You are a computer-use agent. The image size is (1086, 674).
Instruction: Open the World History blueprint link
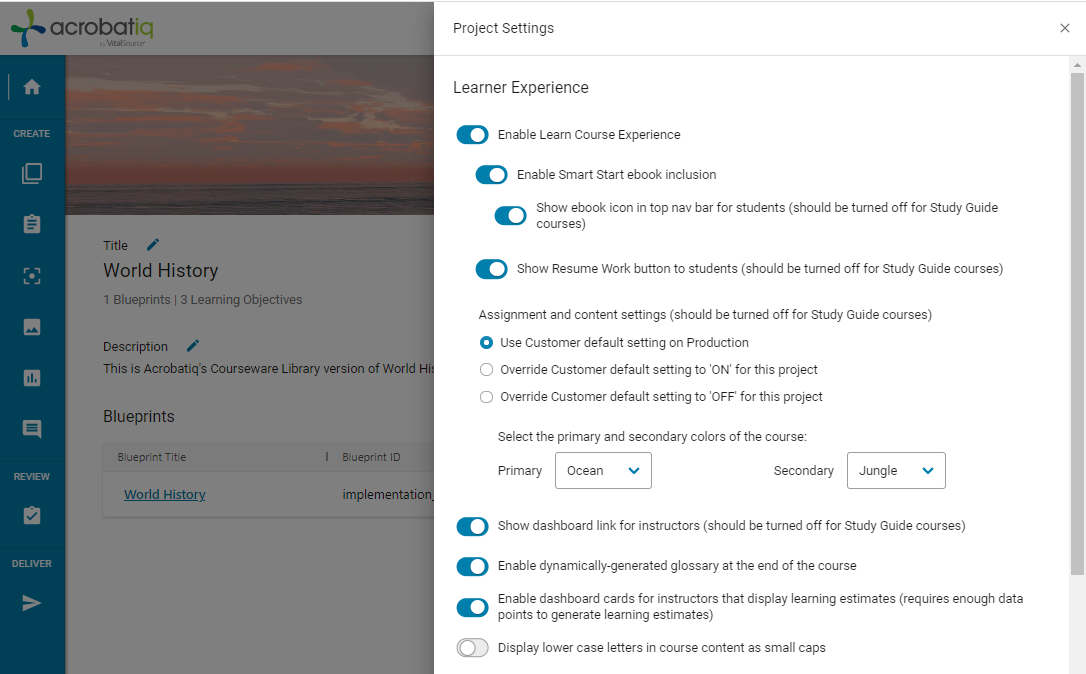click(x=165, y=495)
